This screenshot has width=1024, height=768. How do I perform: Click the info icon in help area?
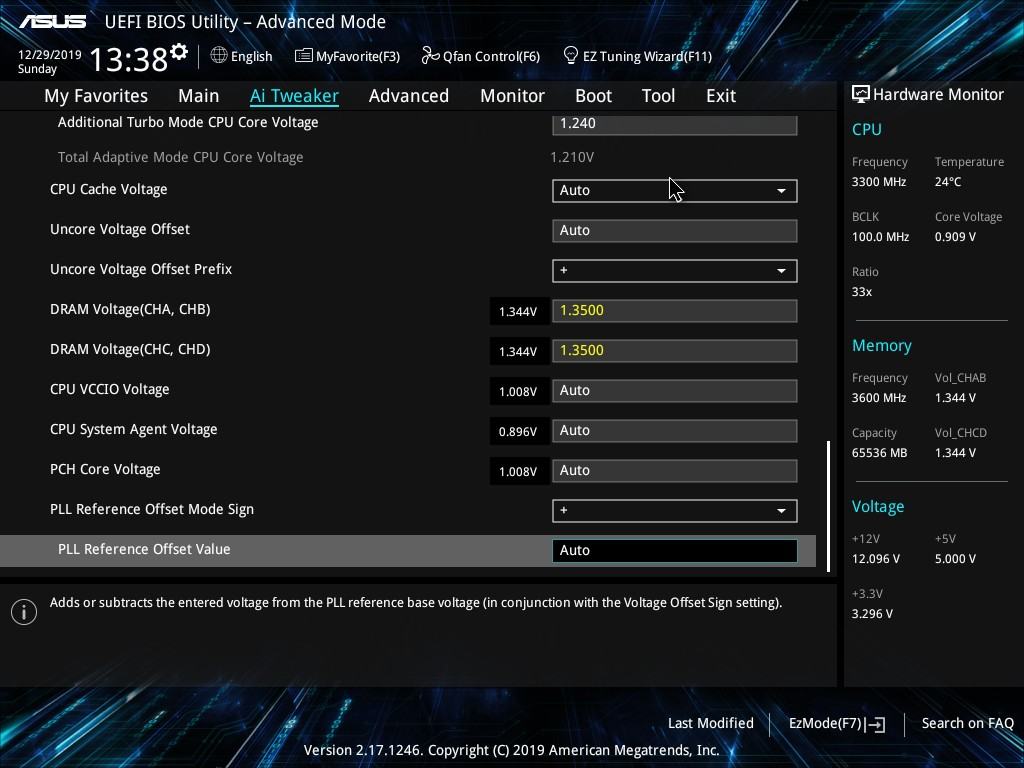click(24, 612)
